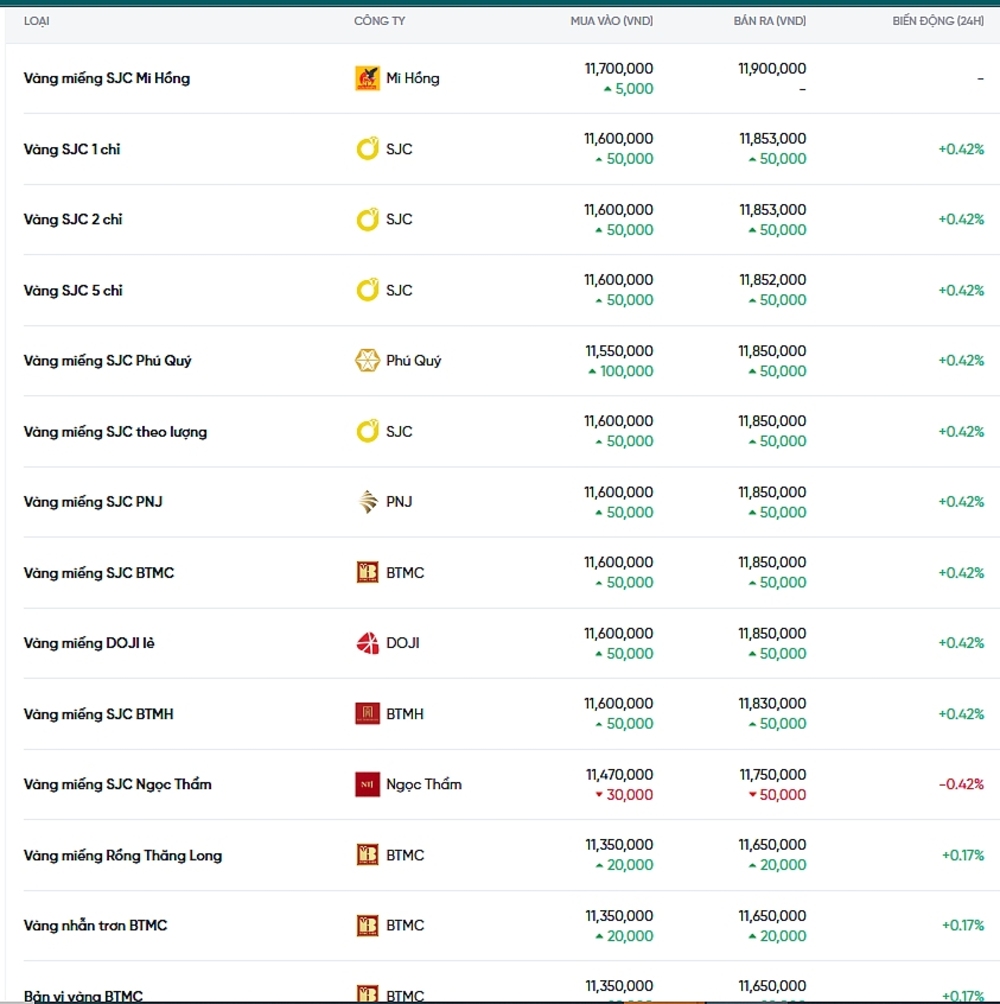Select Vàng miếng SJC Ngọc Thẩm product name

coord(118,785)
